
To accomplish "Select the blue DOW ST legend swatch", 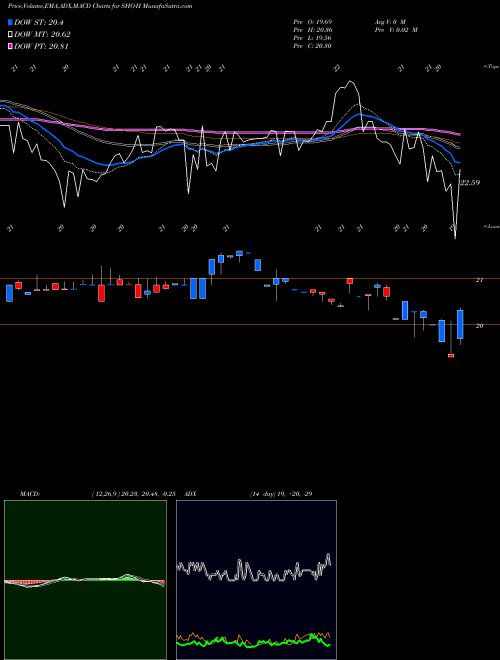I will [x=10, y=22].
